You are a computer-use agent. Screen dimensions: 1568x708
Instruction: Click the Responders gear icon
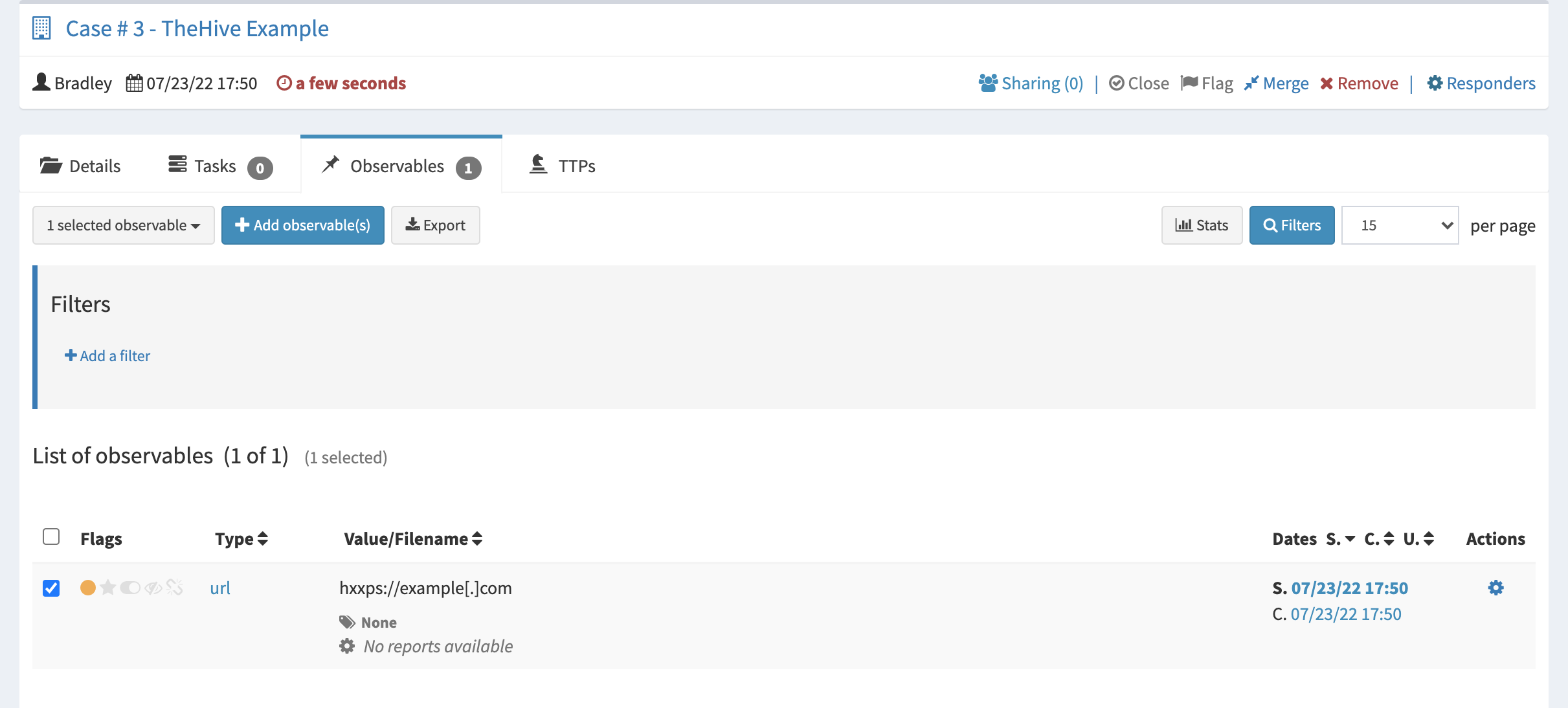click(x=1435, y=83)
